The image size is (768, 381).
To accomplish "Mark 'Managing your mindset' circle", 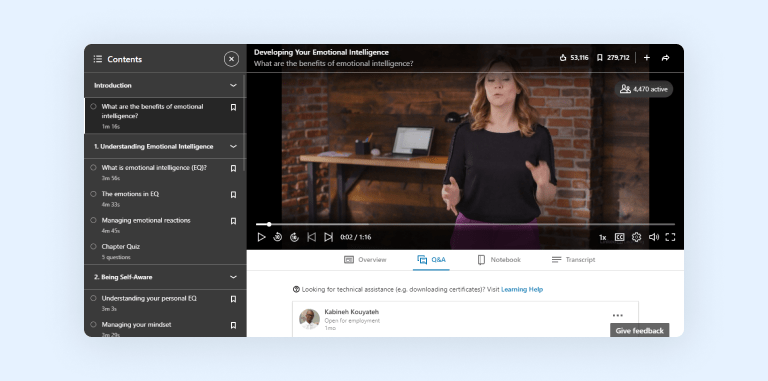I will (94, 324).
